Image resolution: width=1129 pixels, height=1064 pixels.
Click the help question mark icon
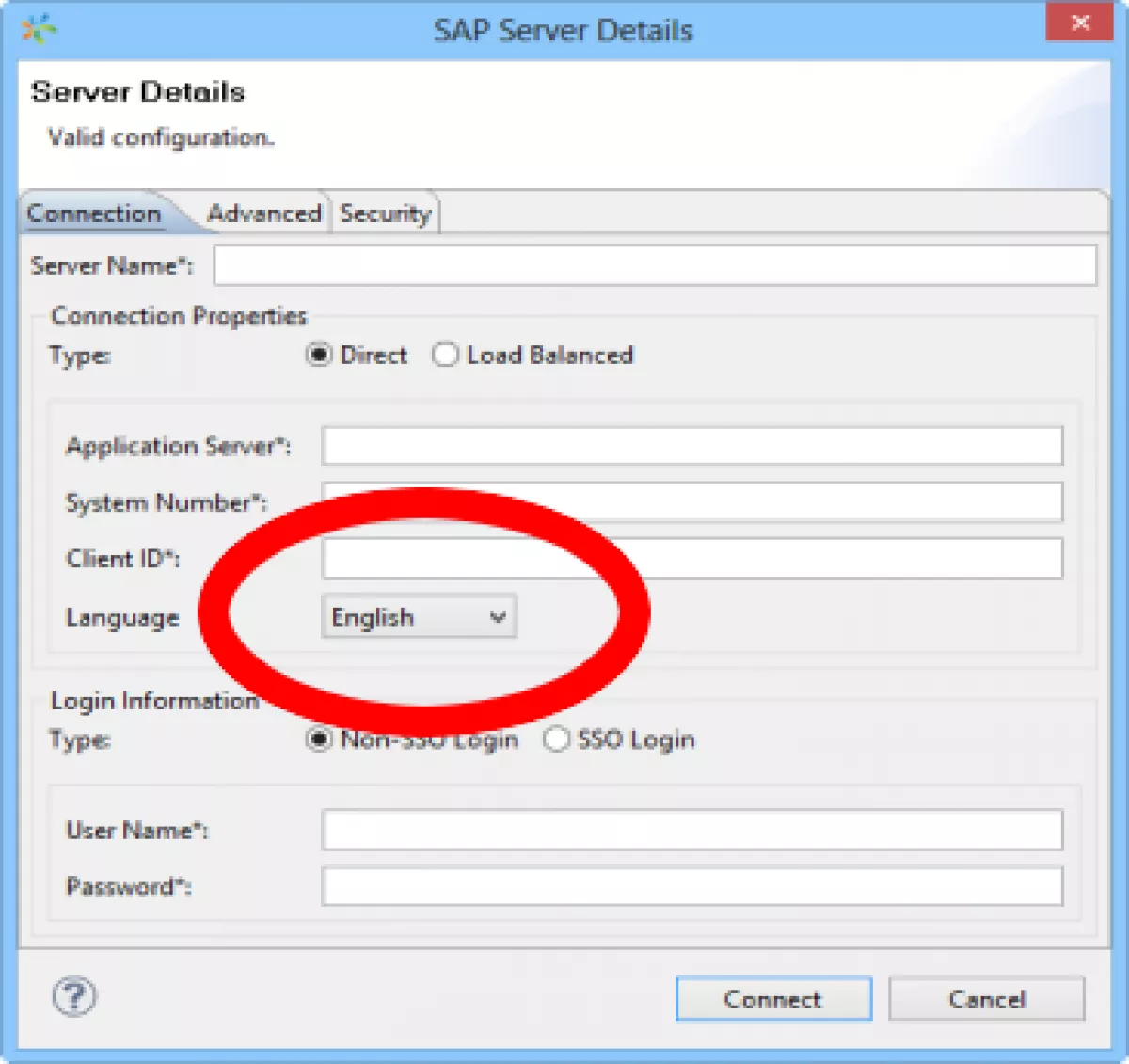[74, 996]
